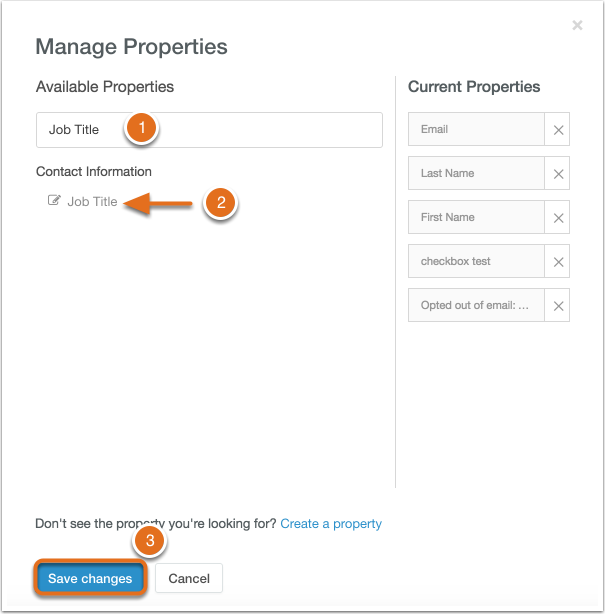Click the Contact Information group heading

coord(94,172)
